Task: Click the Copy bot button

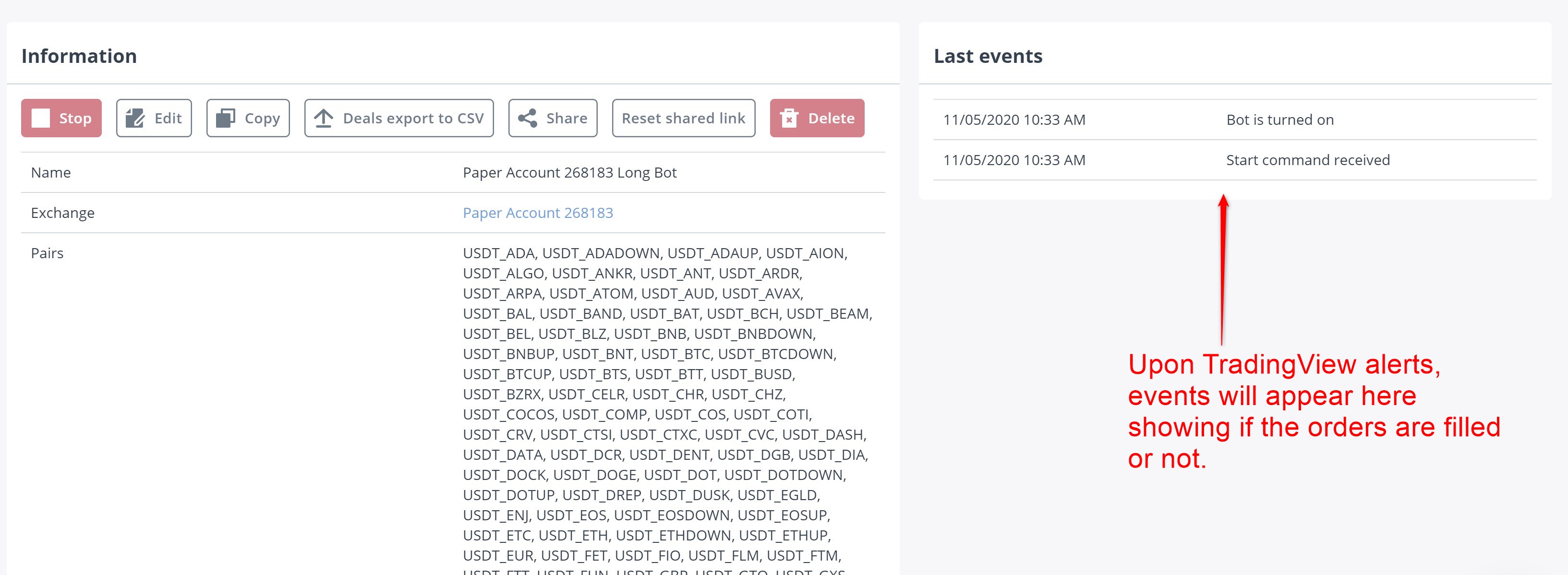Action: [x=248, y=118]
